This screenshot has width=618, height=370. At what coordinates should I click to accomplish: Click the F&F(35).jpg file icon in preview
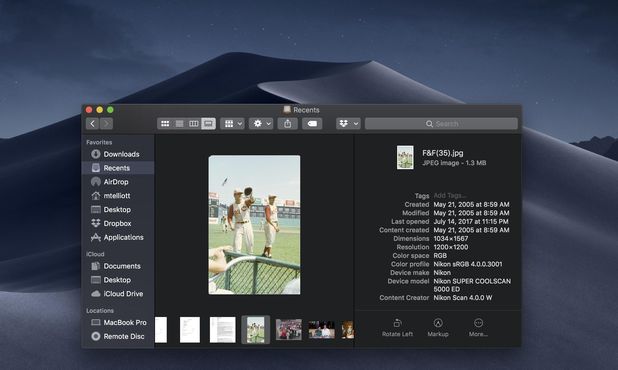(x=405, y=157)
